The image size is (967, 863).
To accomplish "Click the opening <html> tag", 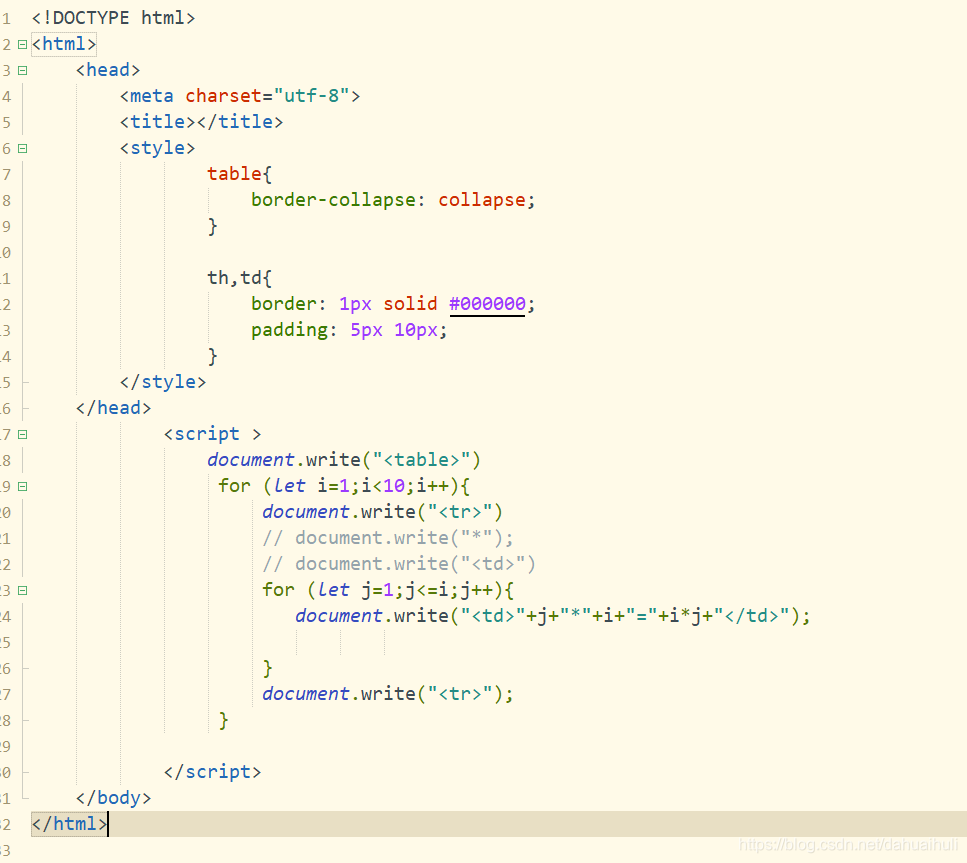I will (64, 44).
